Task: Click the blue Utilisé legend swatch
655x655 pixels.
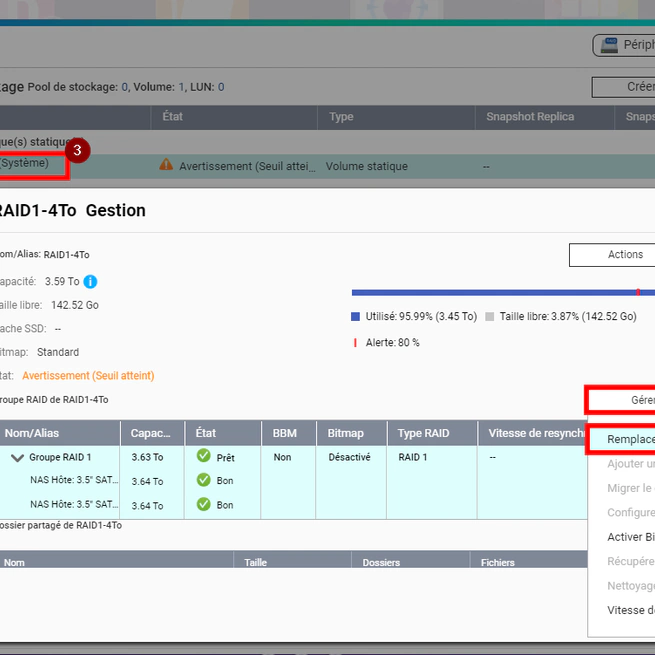Action: (x=355, y=316)
